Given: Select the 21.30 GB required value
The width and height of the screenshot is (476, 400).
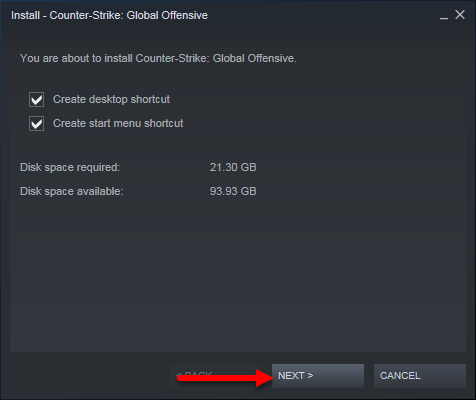Looking at the screenshot, I should click(x=233, y=167).
